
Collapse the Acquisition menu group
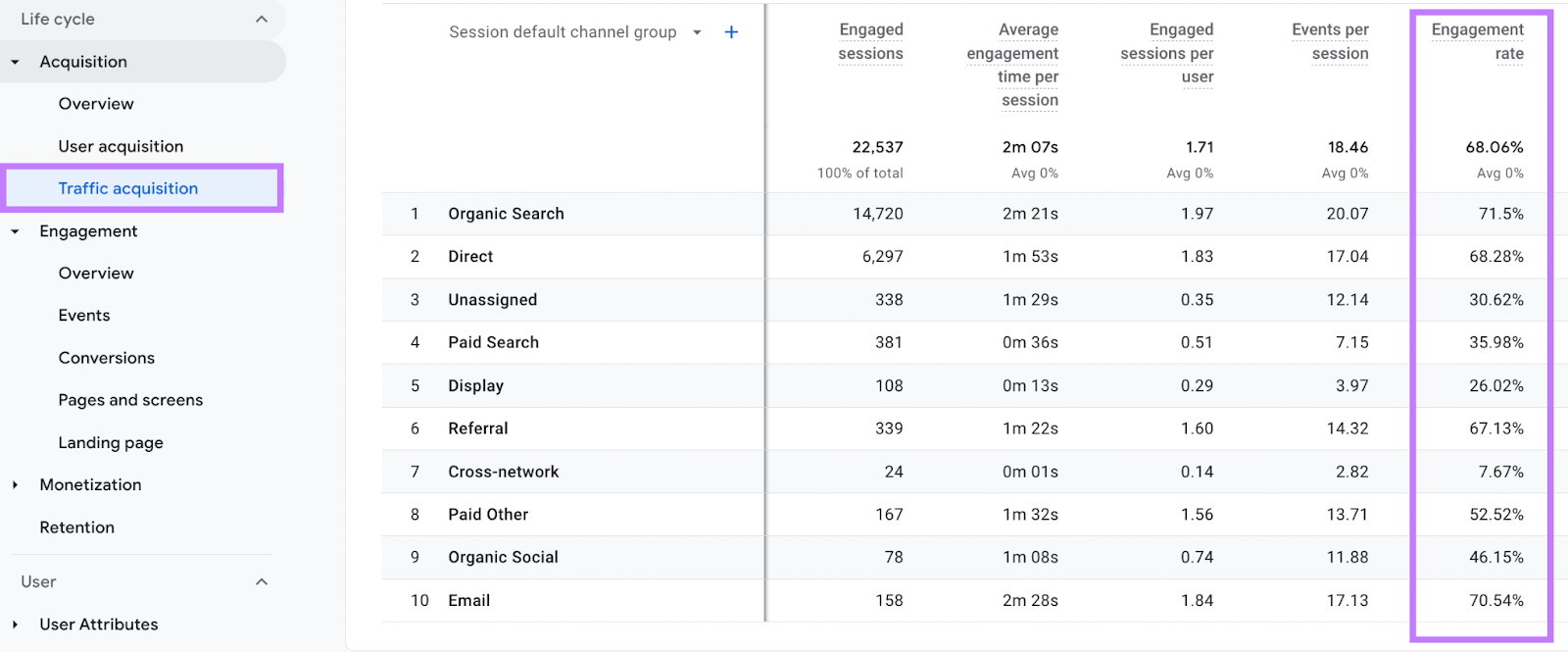tap(16, 62)
